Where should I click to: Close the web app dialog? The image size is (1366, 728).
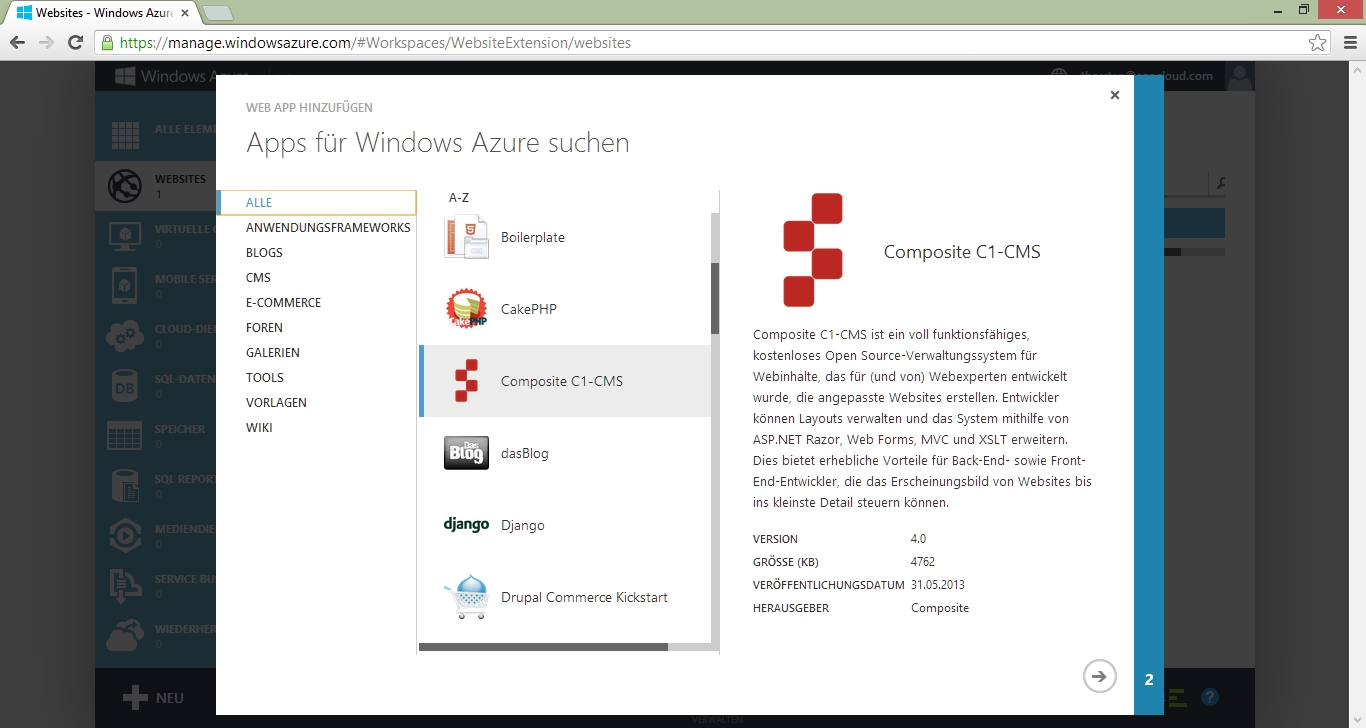(x=1114, y=95)
